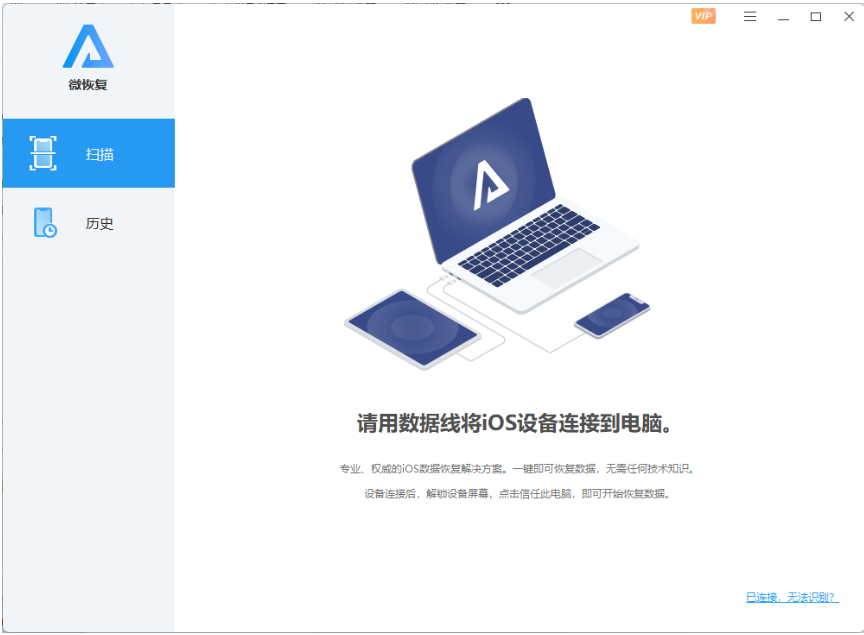Expand options from the menu icon

point(749,16)
